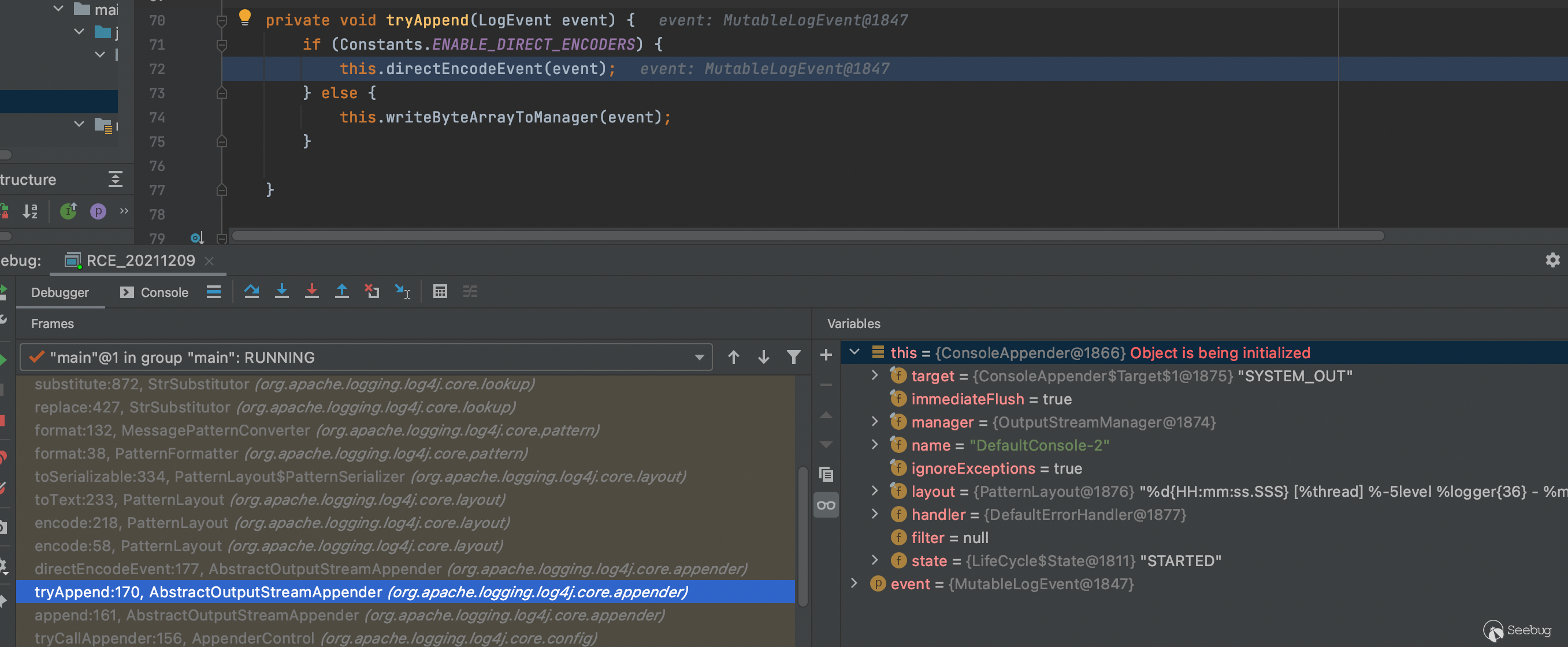This screenshot has width=1568, height=647.
Task: Click the Step Out debugger icon
Action: click(x=341, y=292)
